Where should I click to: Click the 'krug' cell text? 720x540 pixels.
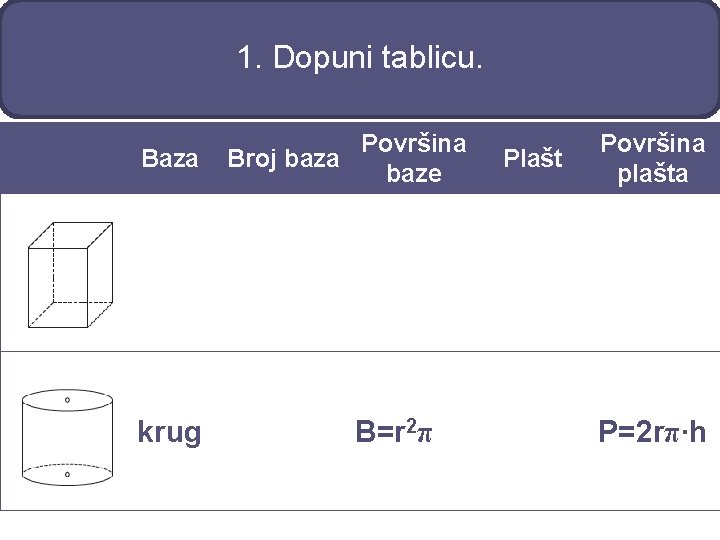click(170, 432)
